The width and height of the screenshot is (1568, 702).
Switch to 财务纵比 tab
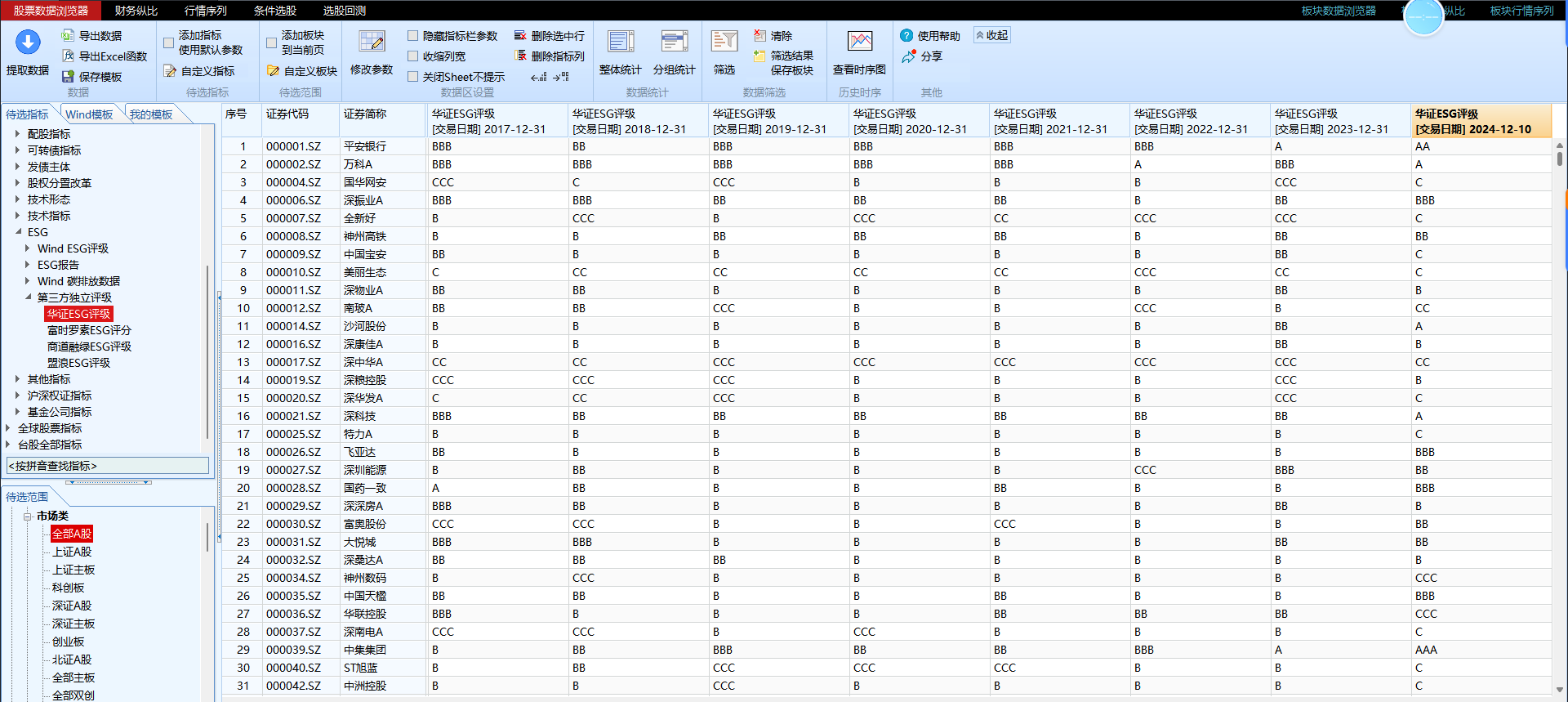coord(136,11)
